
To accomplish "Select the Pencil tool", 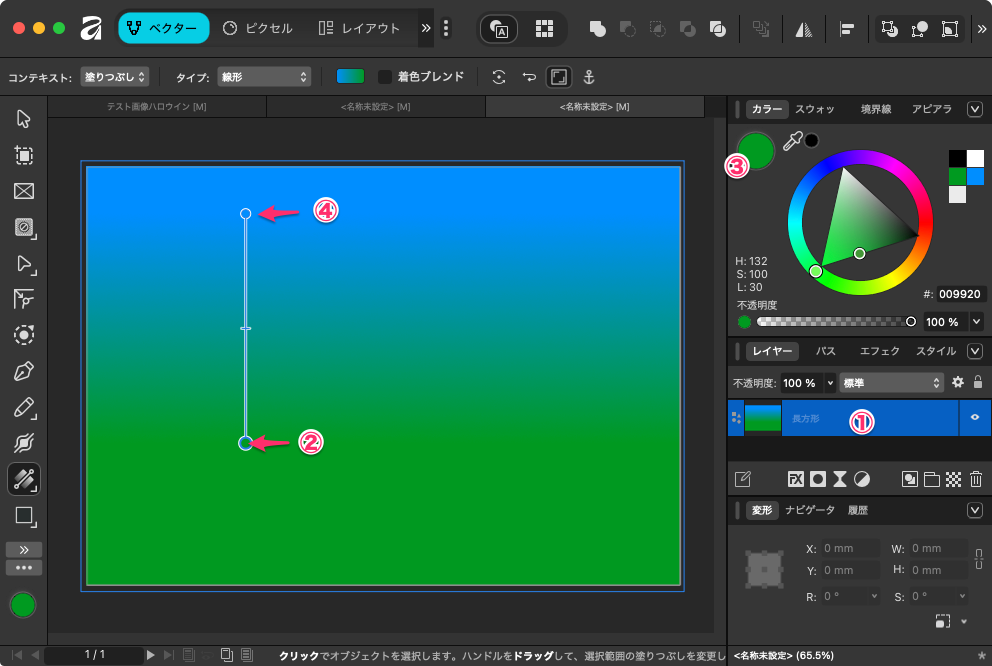I will pos(24,408).
